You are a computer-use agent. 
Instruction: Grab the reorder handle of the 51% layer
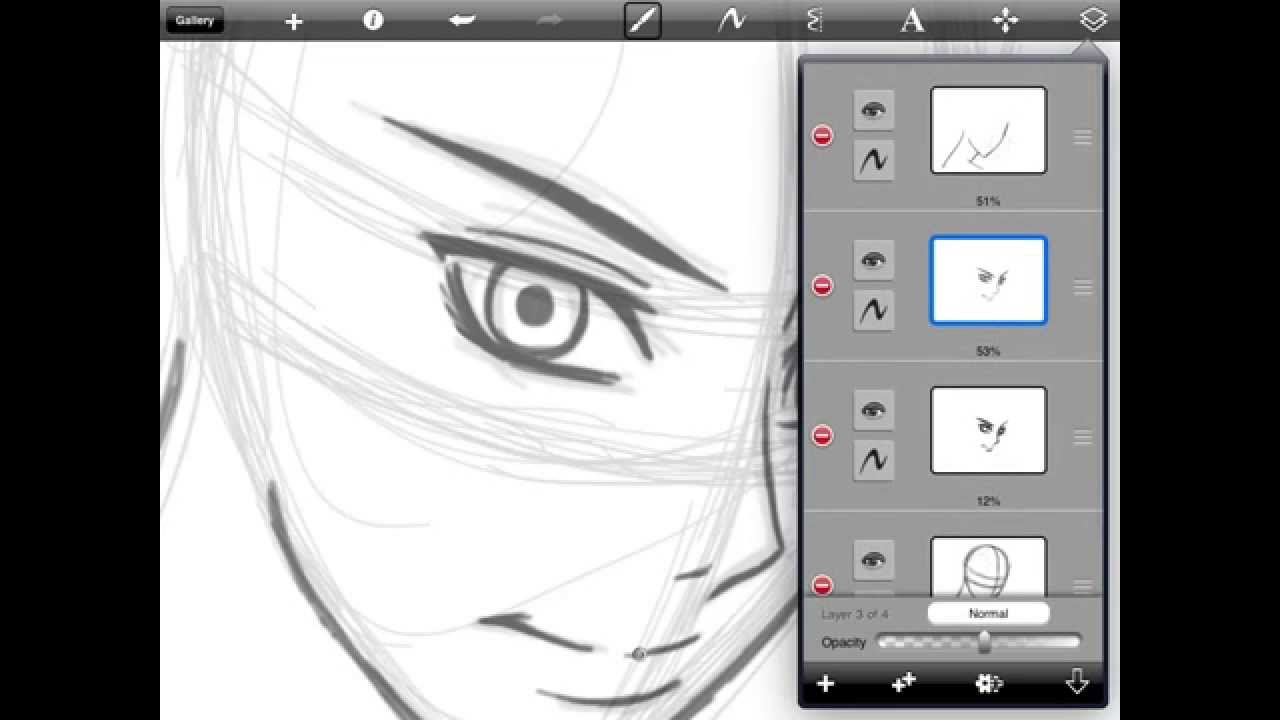(x=1082, y=138)
